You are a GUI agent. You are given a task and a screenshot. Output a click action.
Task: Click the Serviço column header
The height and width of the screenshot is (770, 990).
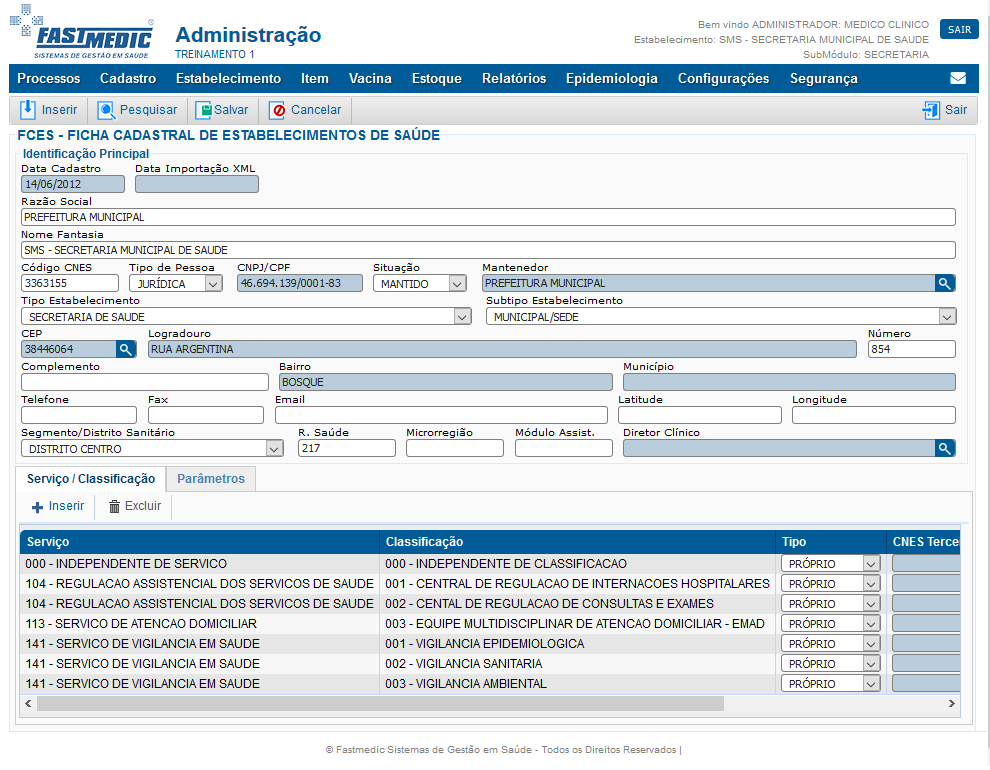200,542
